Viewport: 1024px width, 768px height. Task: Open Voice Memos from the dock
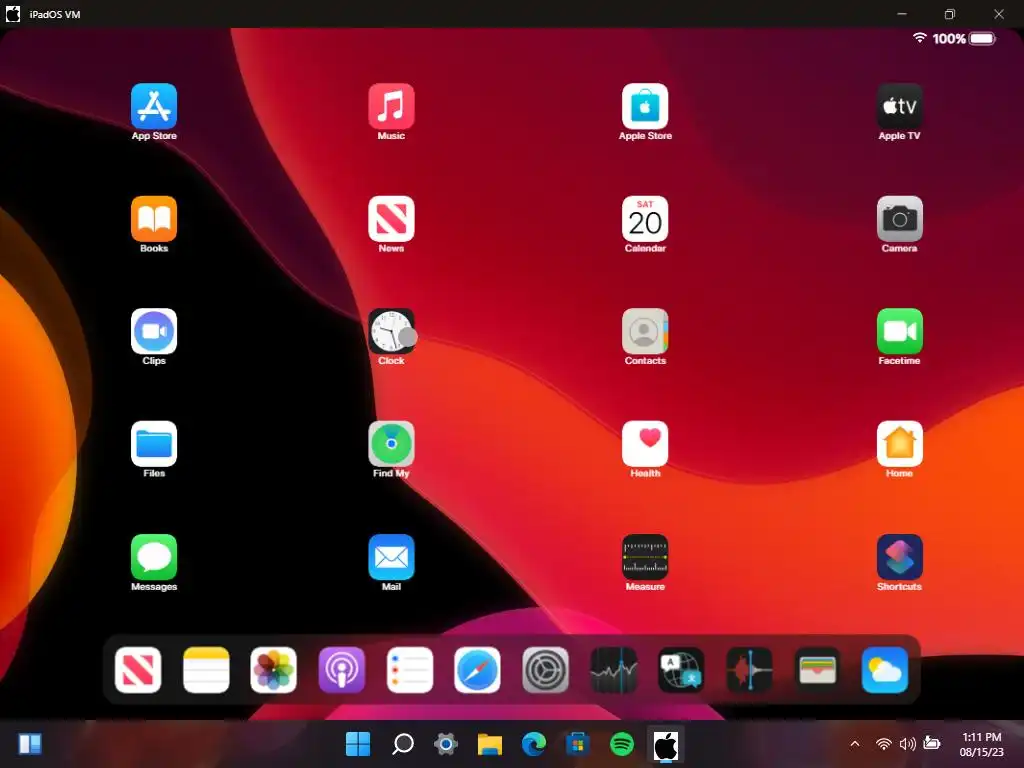749,670
